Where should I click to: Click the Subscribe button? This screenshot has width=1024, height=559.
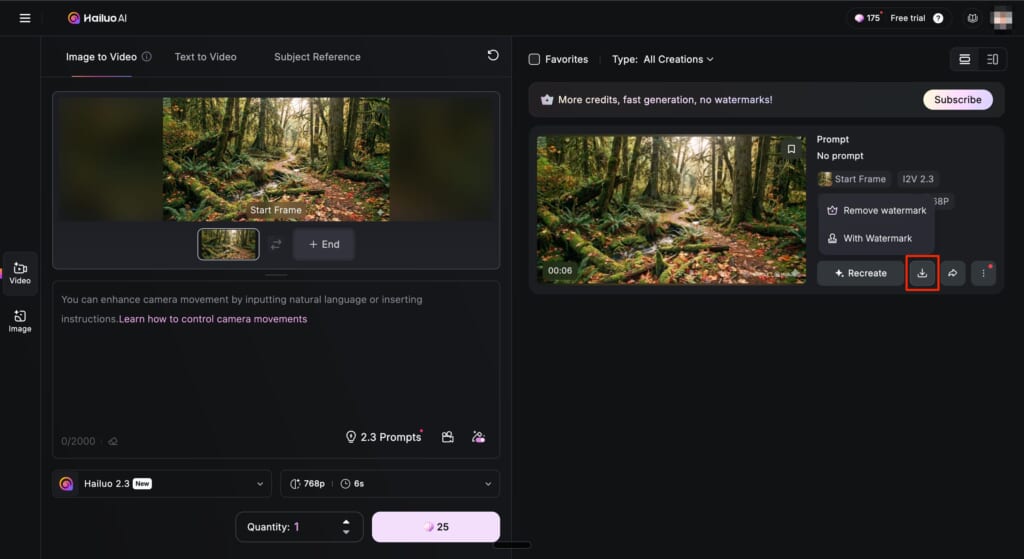click(x=957, y=100)
